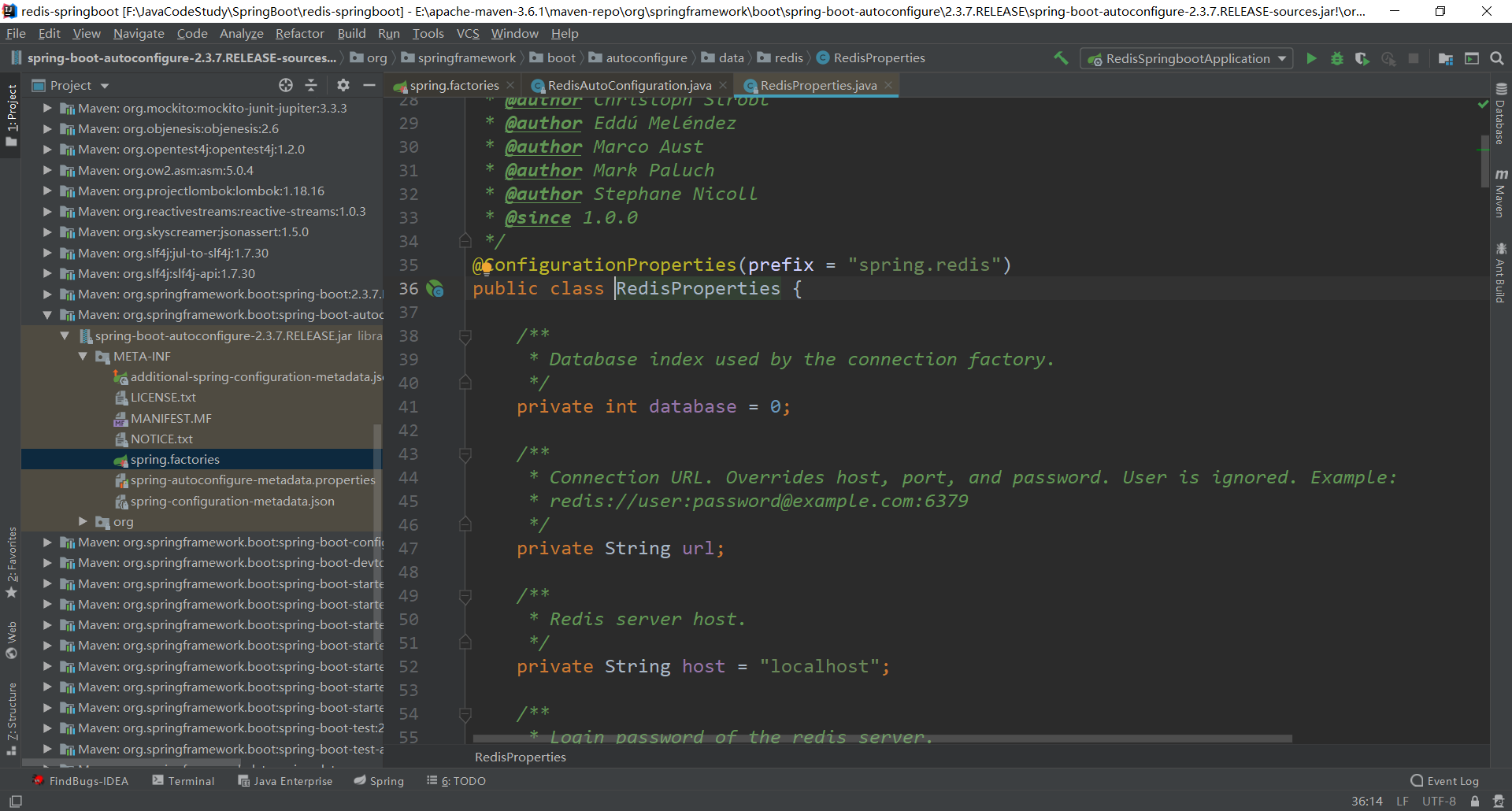Open the Terminal tool window
Viewport: 1512px width, 811px height.
183,781
